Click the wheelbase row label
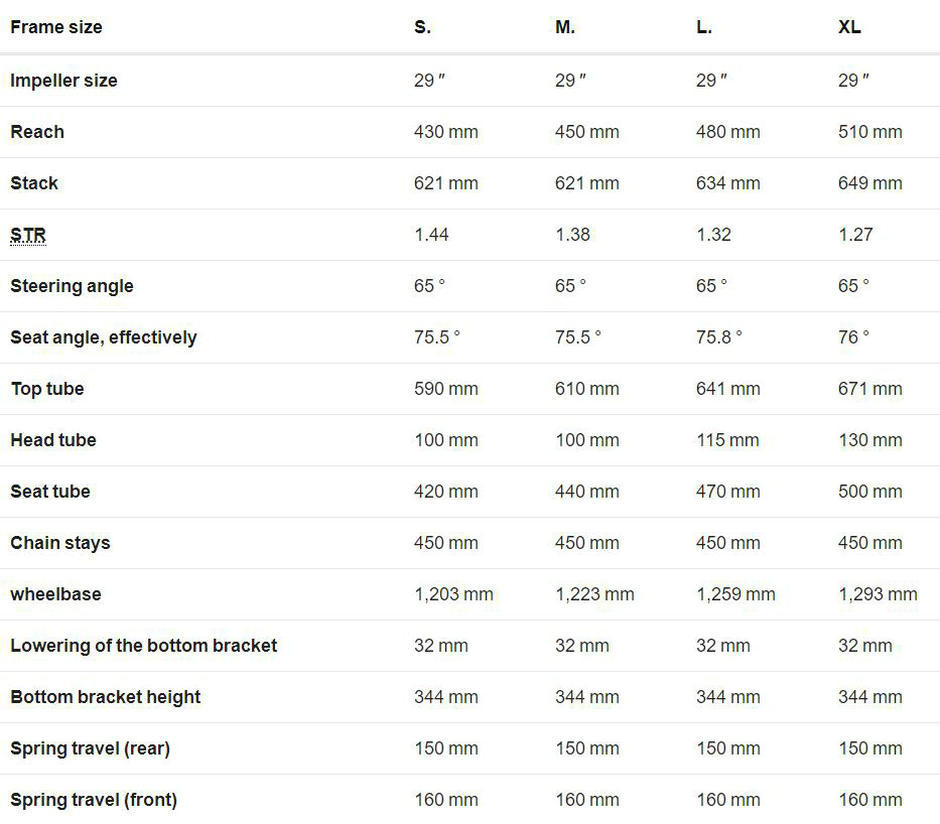 (56, 594)
